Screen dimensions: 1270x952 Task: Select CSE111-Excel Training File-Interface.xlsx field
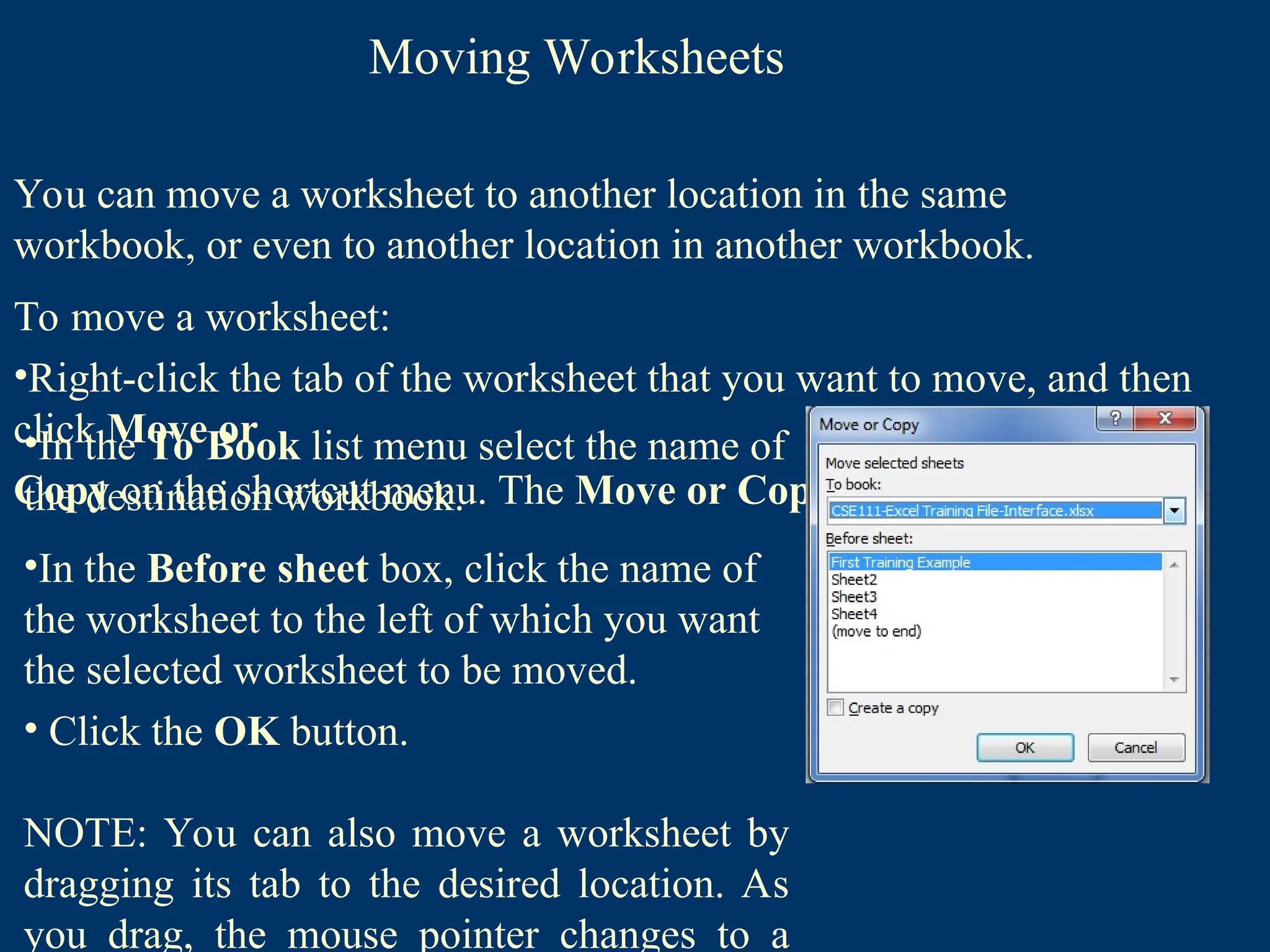pos(995,511)
